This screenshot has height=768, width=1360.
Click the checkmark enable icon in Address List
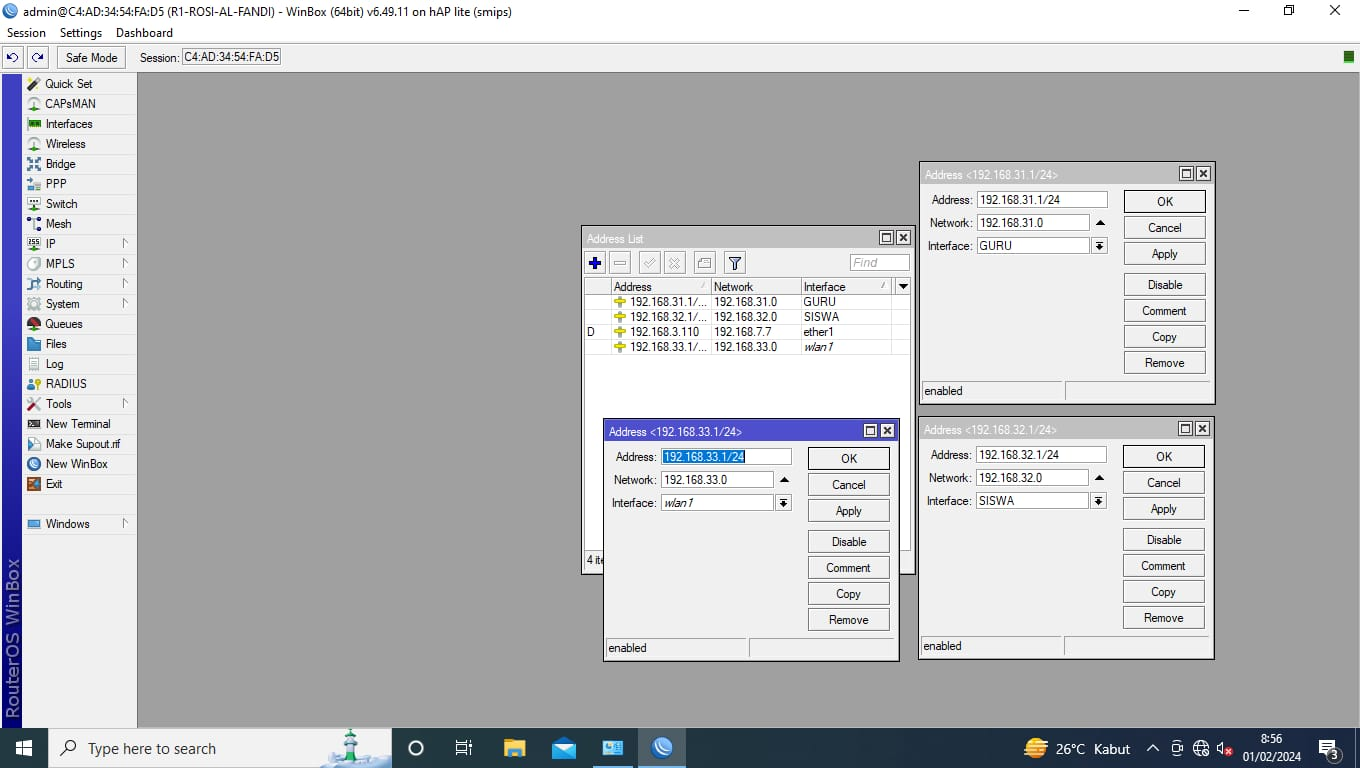click(649, 263)
